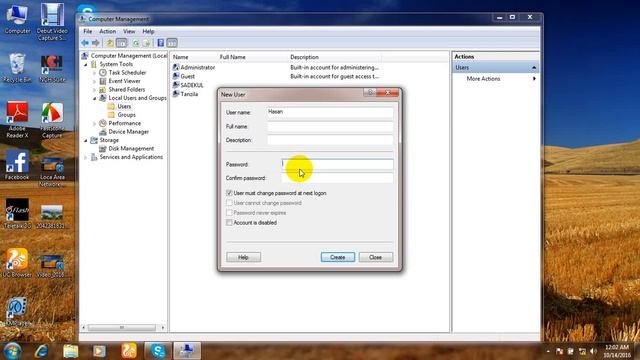Click the Forward arrow in the toolbar
The width and height of the screenshot is (640, 360).
pos(96,43)
